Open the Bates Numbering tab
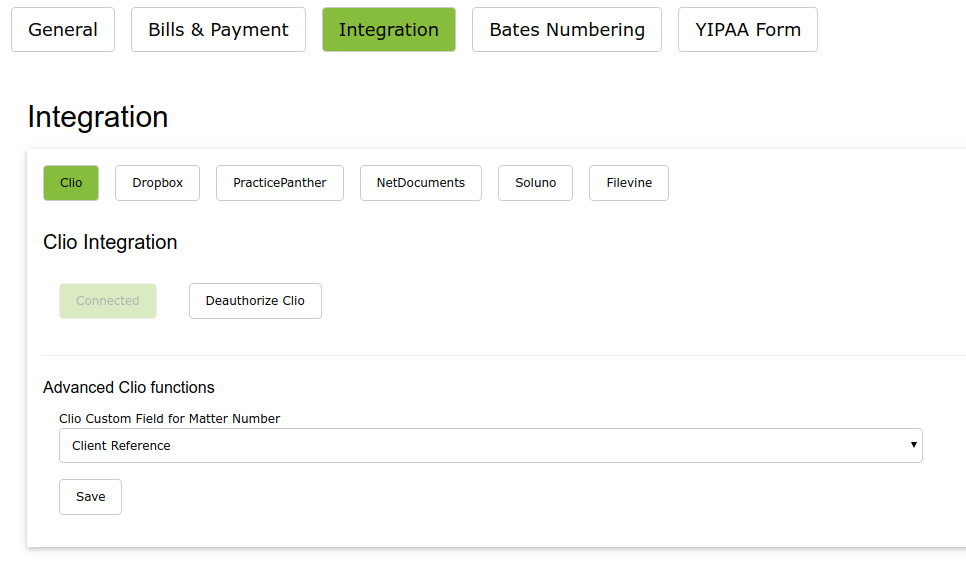This screenshot has width=966, height=575. click(567, 30)
